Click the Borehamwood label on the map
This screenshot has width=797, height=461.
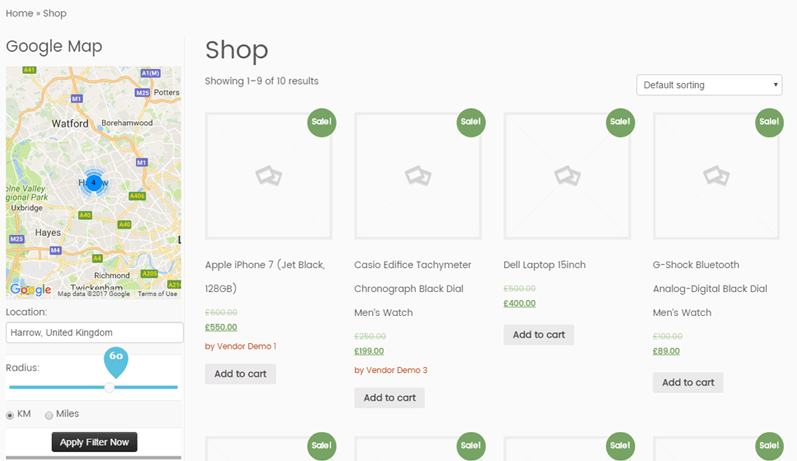coord(127,123)
